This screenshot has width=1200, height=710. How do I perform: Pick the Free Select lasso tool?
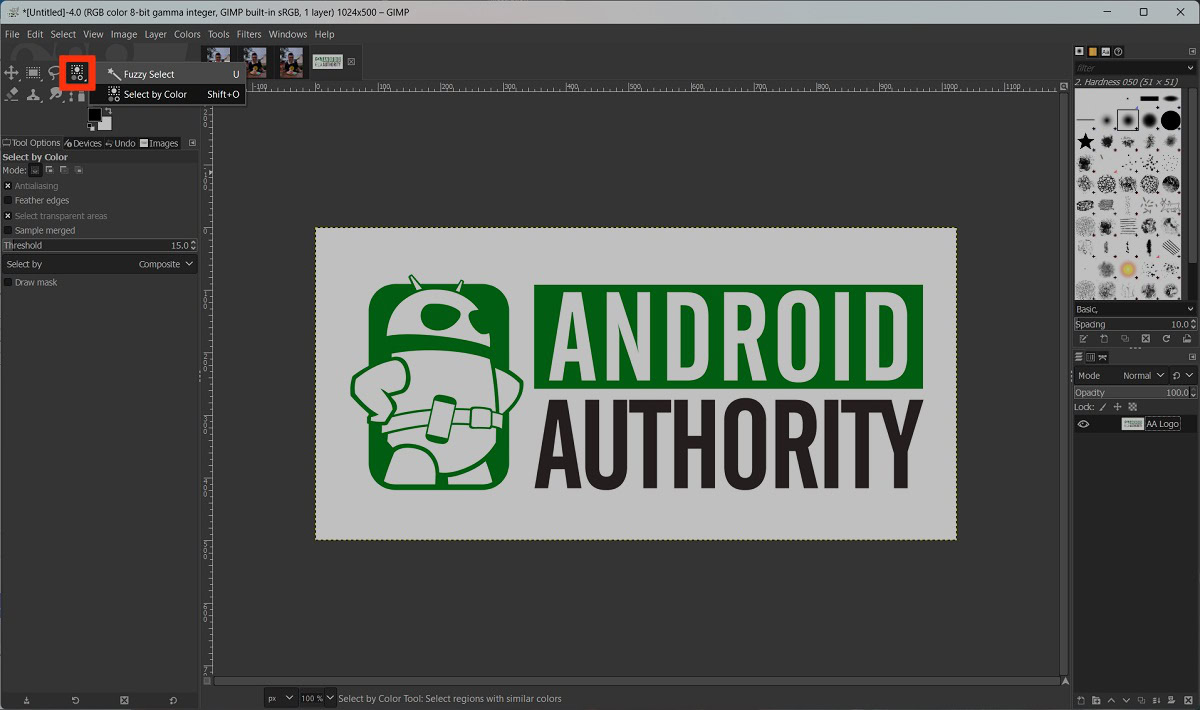(56, 73)
